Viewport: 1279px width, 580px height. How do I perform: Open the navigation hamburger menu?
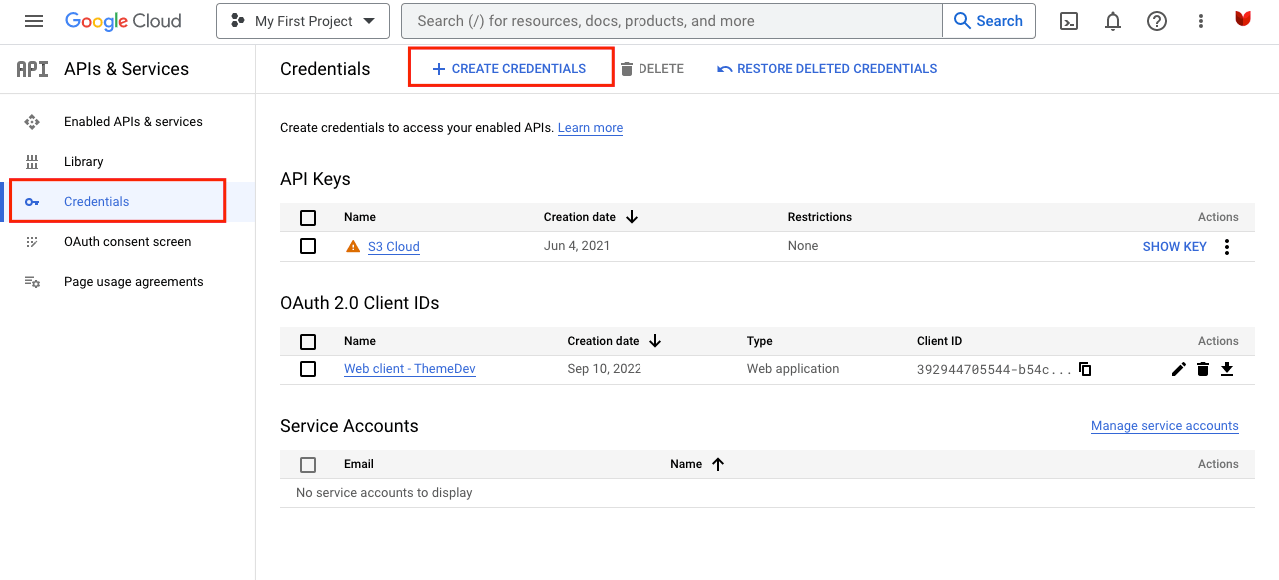tap(34, 20)
